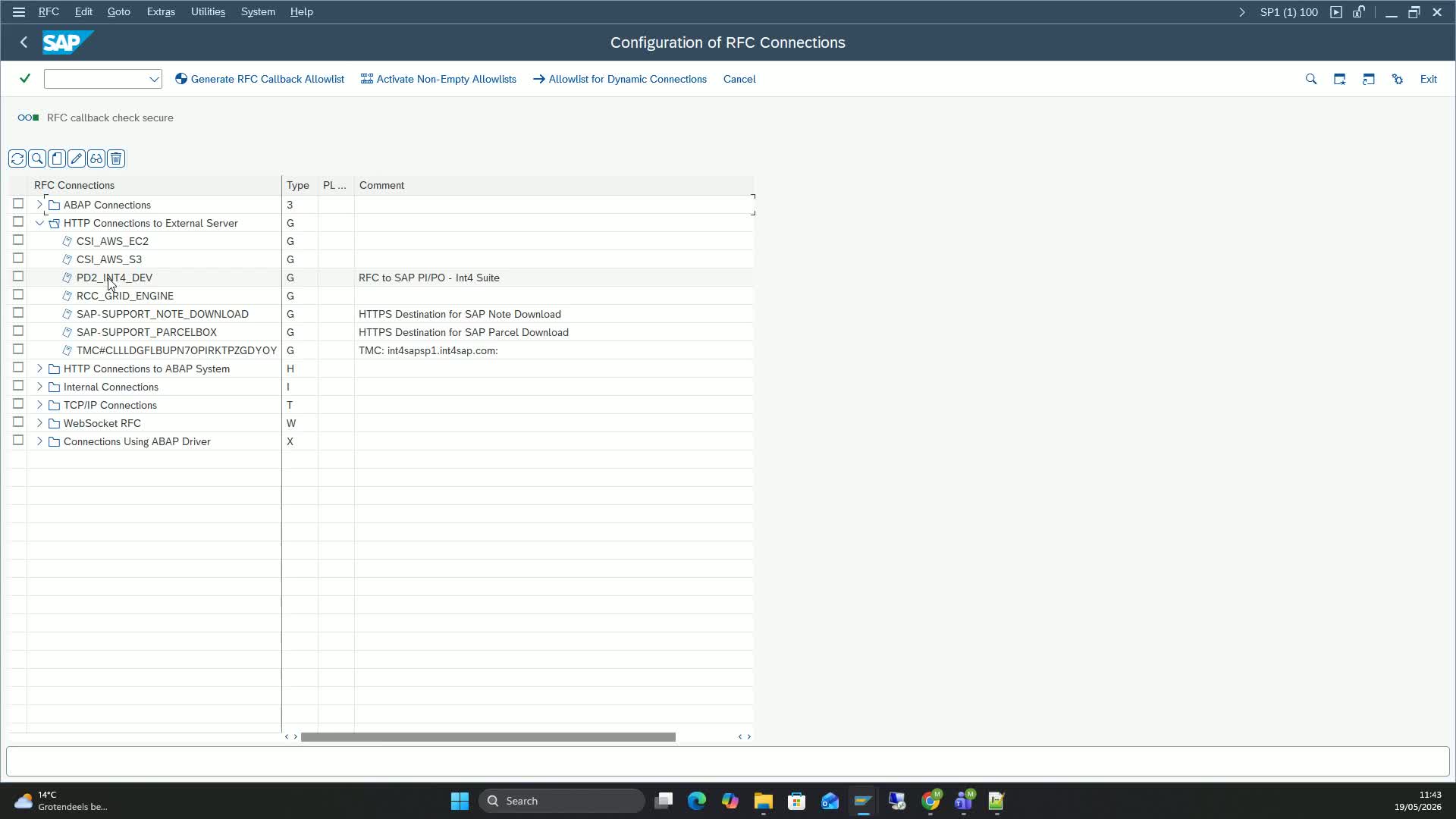Viewport: 1456px width, 819px height.
Task: Select the PD2_INT4_DEV connection
Action: point(115,278)
